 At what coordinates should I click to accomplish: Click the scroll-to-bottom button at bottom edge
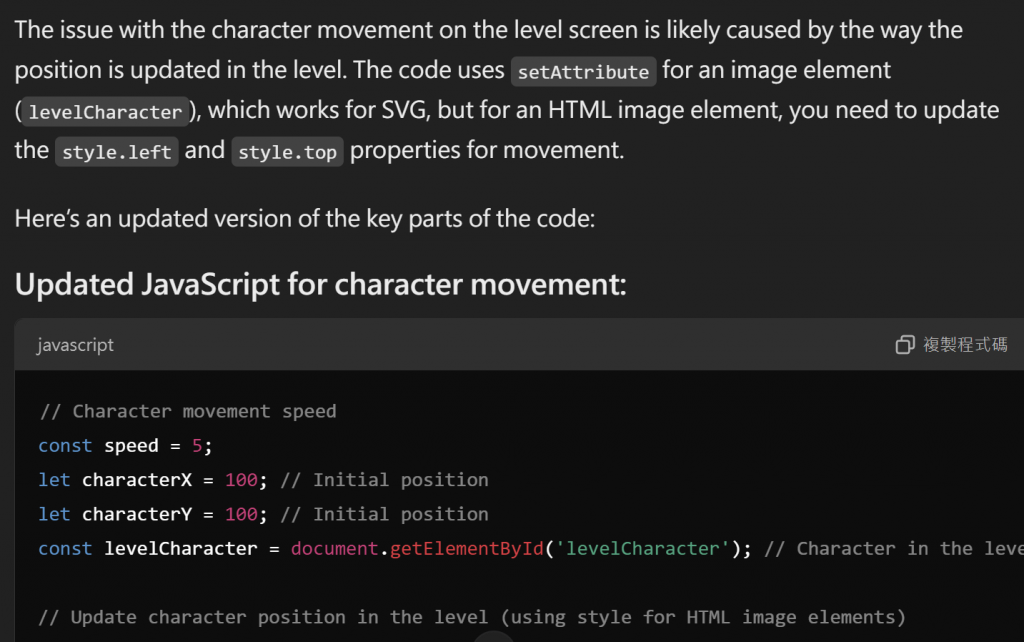[494, 637]
